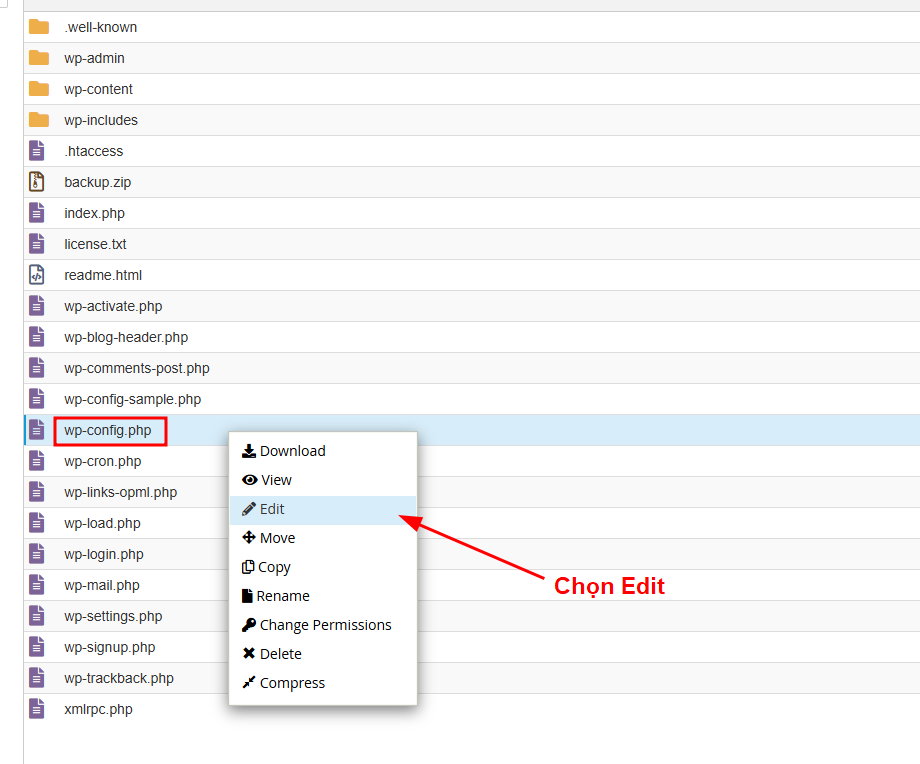Click the wp-signup.php file icon
Screen dimensions: 920x764
click(x=36, y=647)
